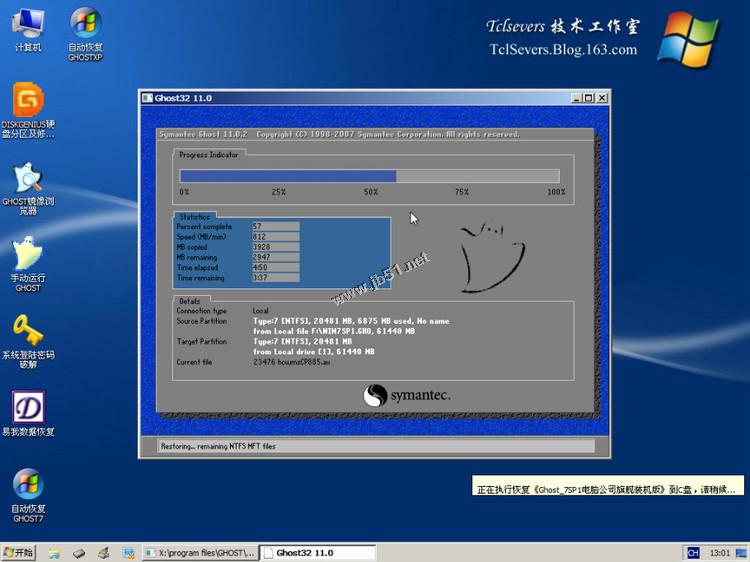Click the disk drive quick launch icon
Viewport: 750px width, 562px height.
(79, 553)
